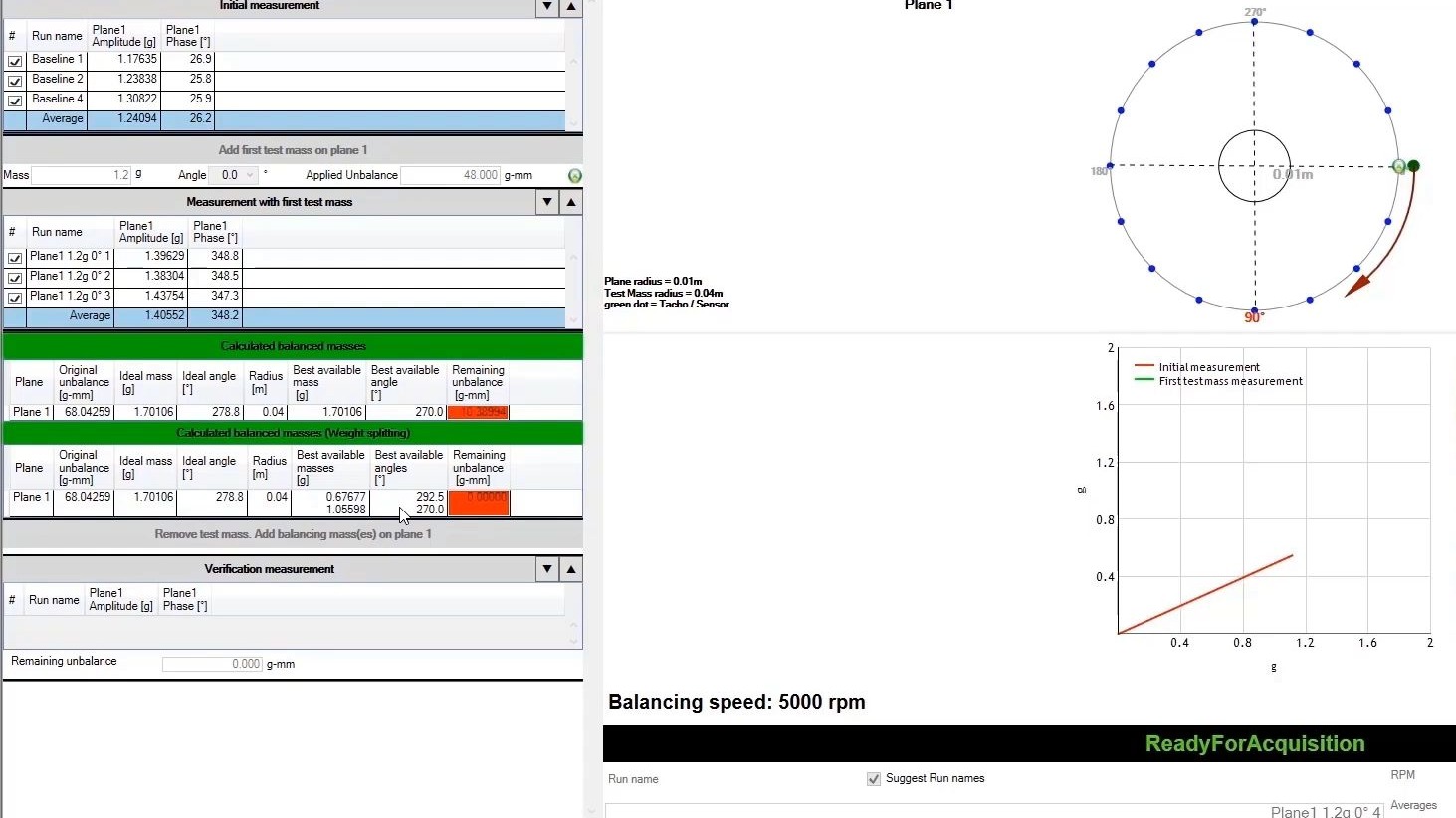The height and width of the screenshot is (818, 1456).
Task: Click down-arrow in Measurement with first test mass header
Action: [547, 202]
